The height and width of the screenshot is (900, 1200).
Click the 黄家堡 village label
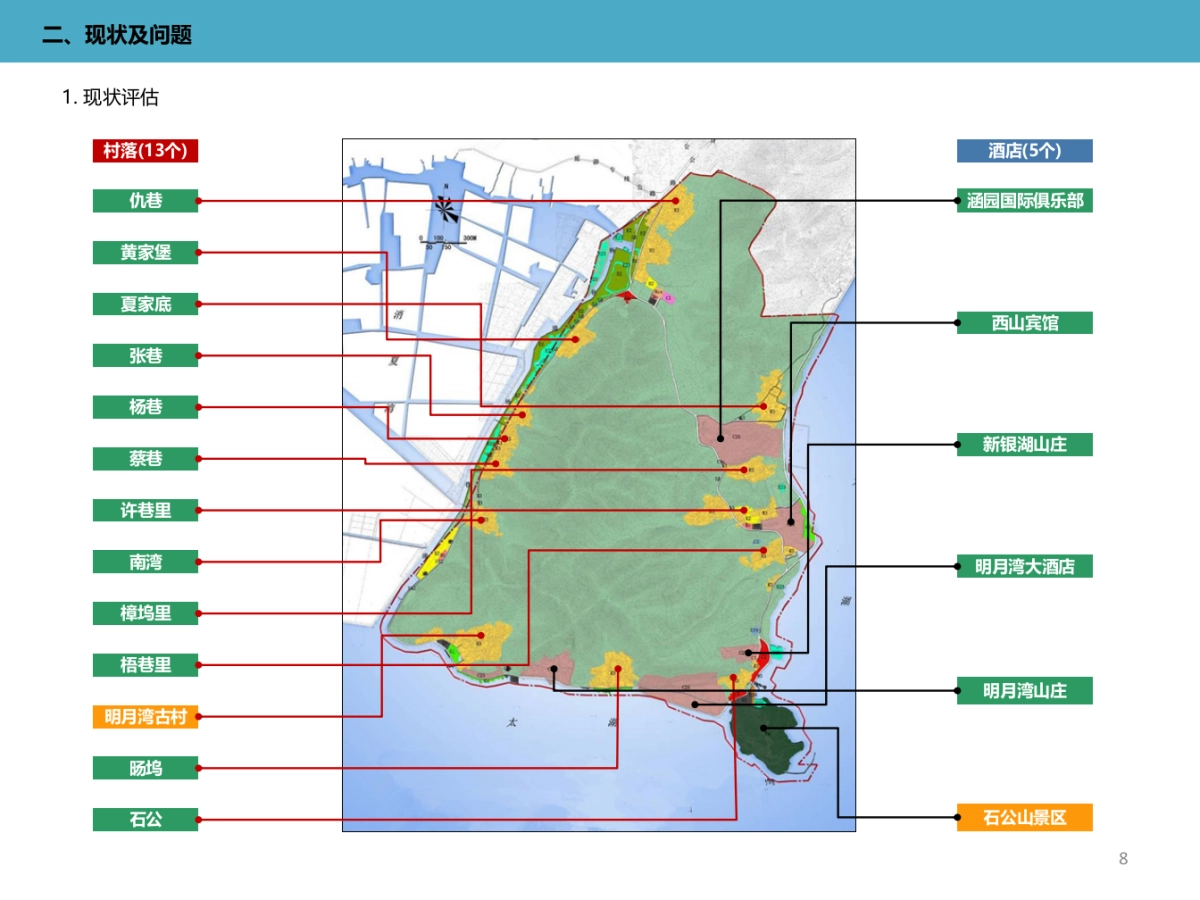[x=146, y=253]
